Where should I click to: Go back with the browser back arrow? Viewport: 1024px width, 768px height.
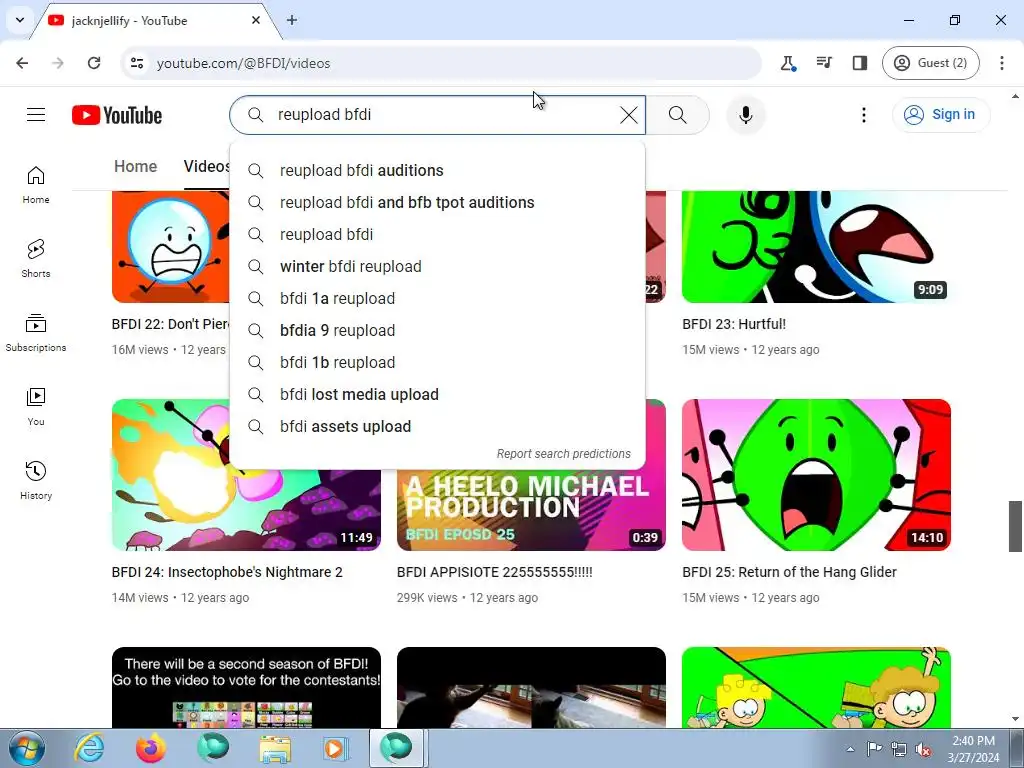coord(22,63)
